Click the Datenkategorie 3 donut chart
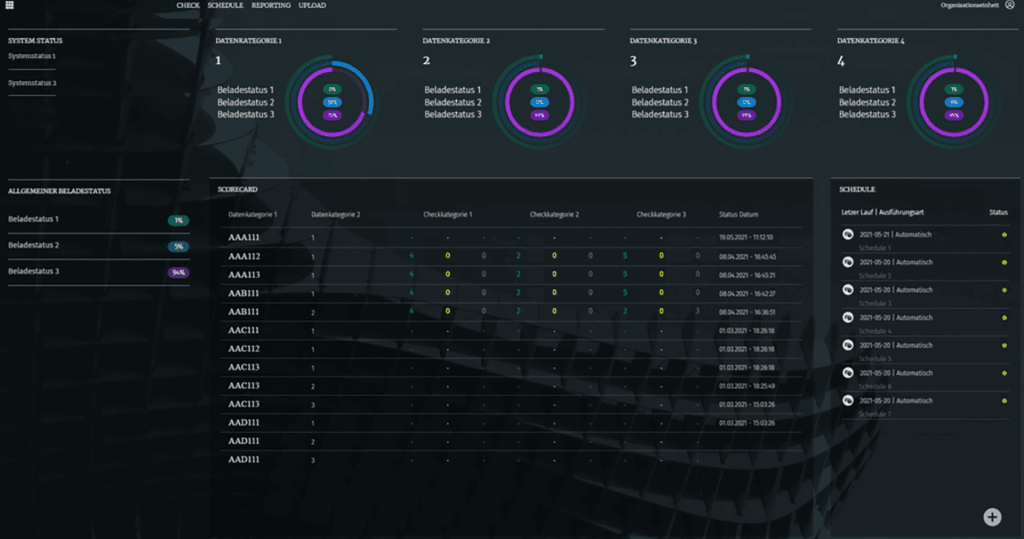 [x=746, y=102]
